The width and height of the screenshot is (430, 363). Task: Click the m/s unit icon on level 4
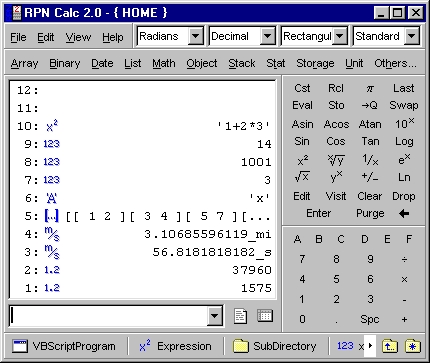tap(52, 234)
